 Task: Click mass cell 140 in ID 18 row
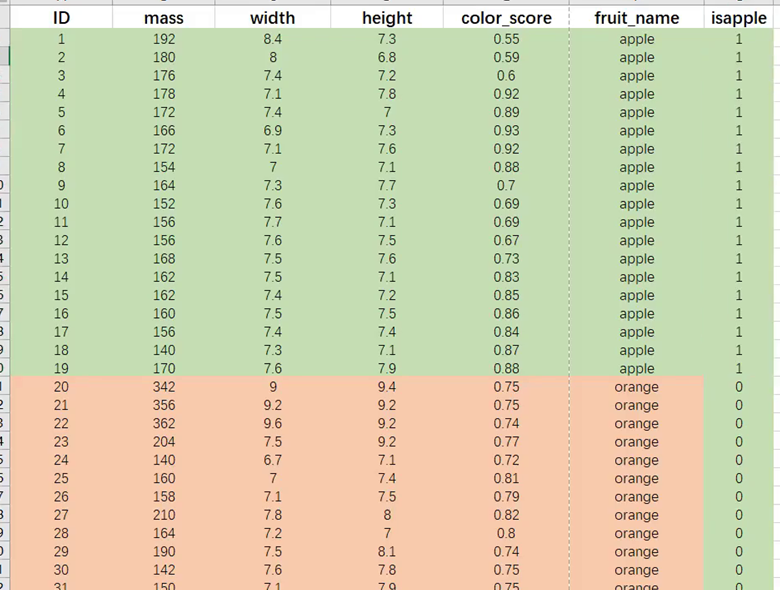tap(164, 350)
